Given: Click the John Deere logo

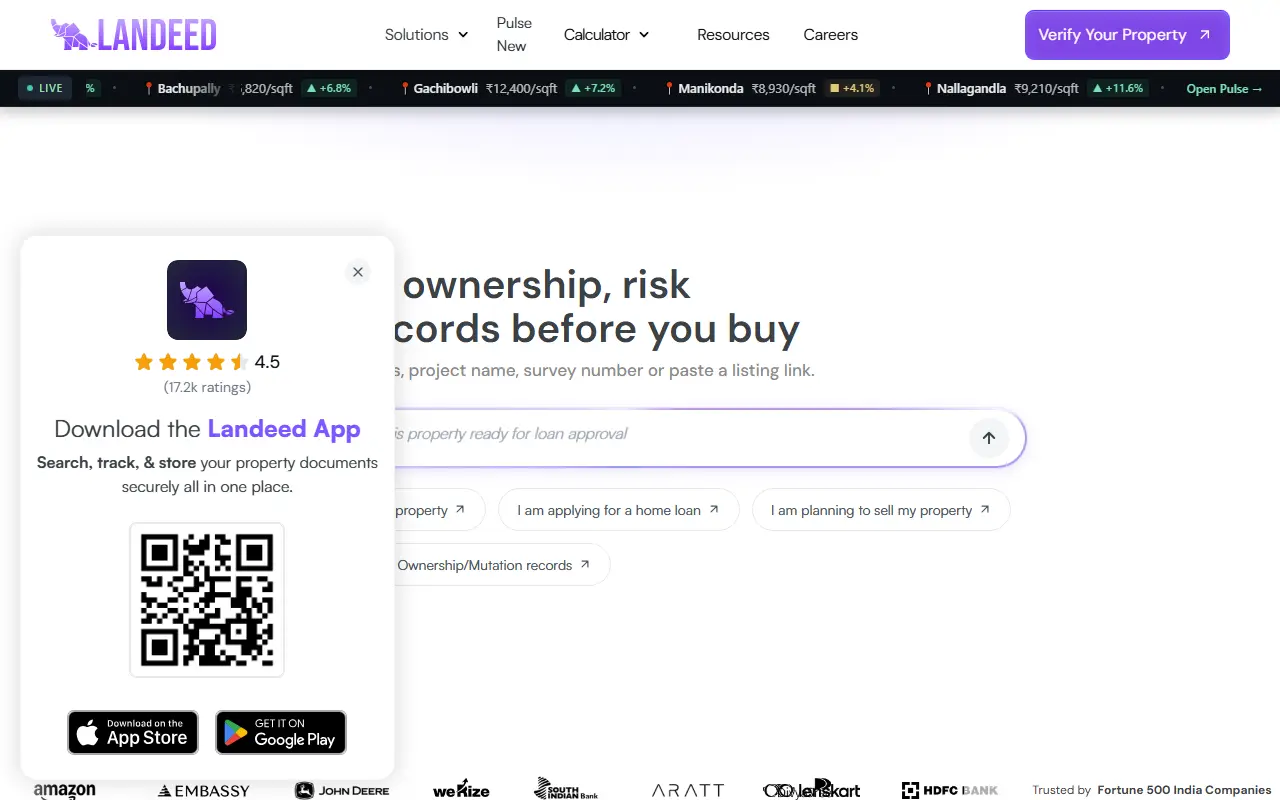Looking at the screenshot, I should 342,790.
